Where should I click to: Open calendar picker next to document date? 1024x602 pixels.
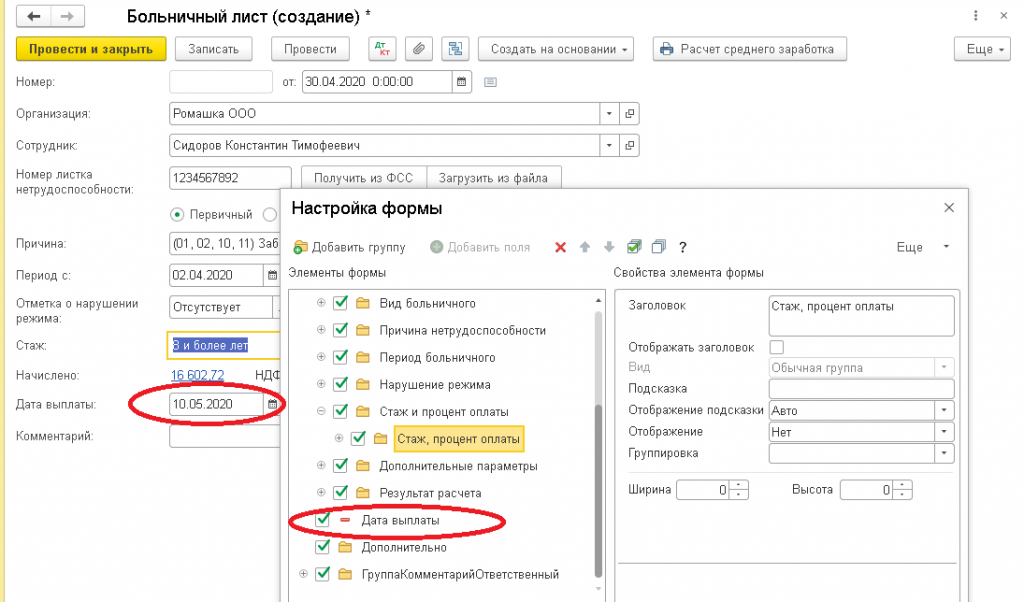click(x=462, y=82)
